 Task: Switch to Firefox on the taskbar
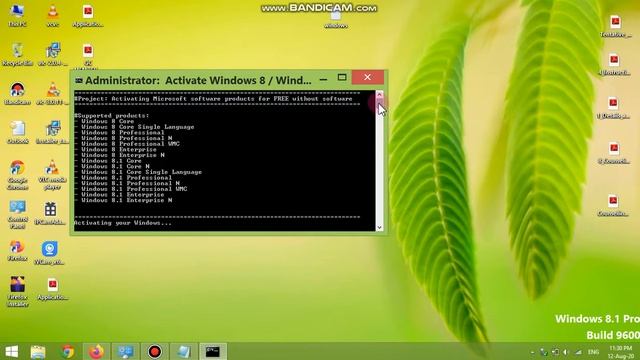(x=96, y=351)
